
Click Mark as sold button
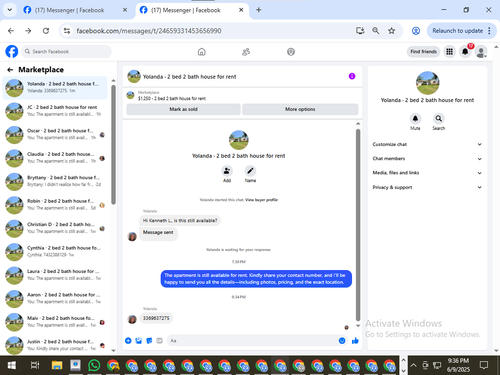point(183,109)
